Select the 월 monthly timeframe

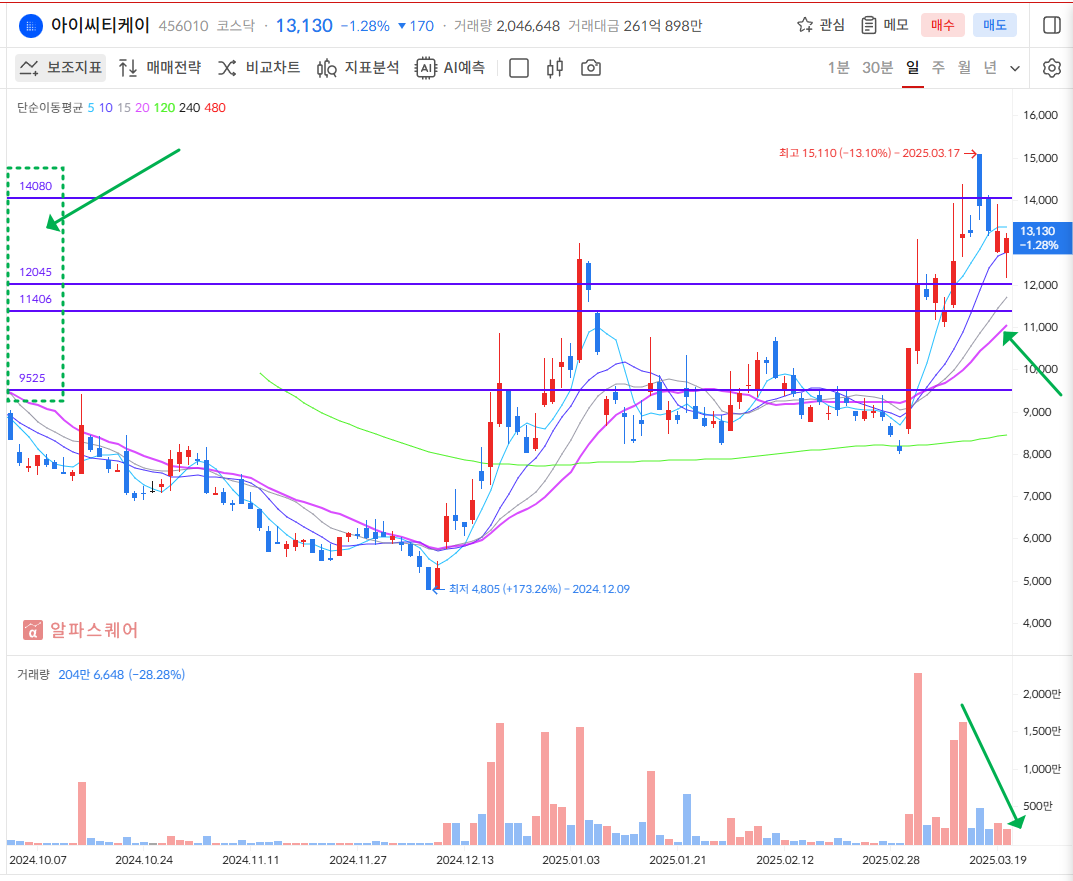coord(964,68)
